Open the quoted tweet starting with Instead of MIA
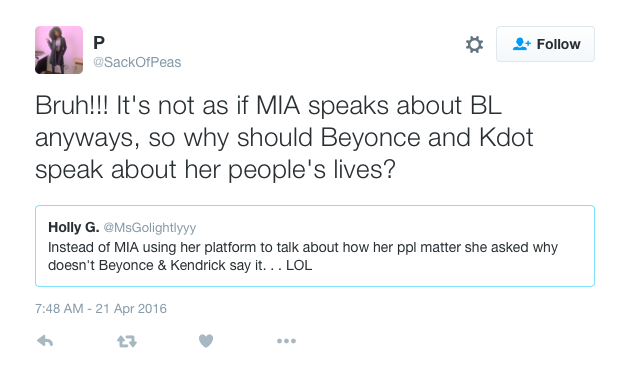The width and height of the screenshot is (632, 380). coord(315,246)
